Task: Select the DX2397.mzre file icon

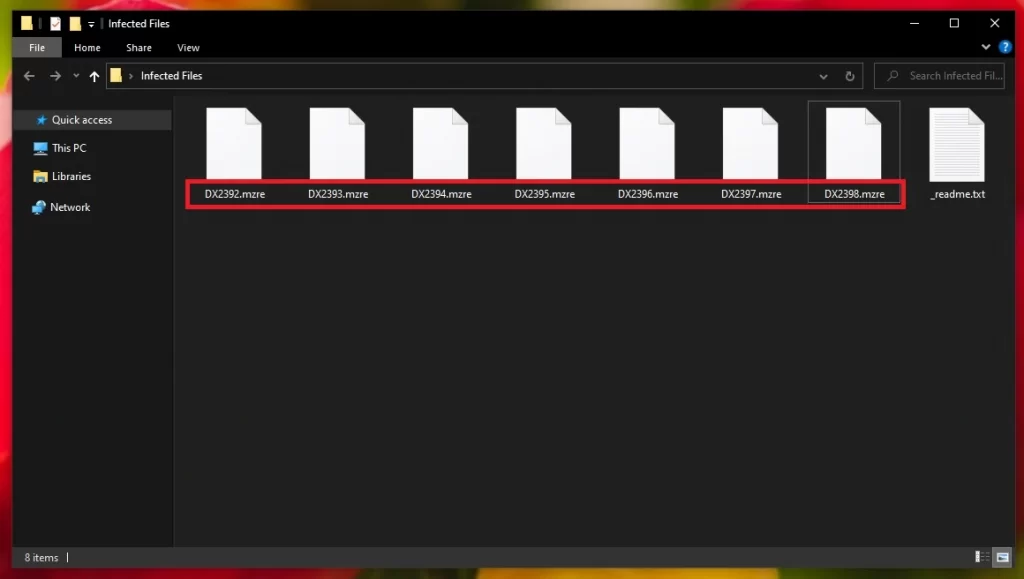Action: pyautogui.click(x=750, y=143)
